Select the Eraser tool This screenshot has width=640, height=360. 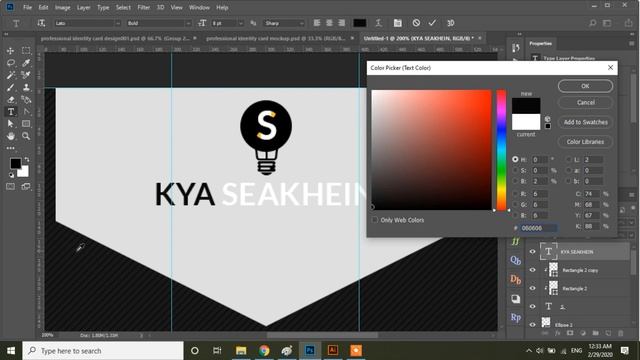(x=11, y=100)
